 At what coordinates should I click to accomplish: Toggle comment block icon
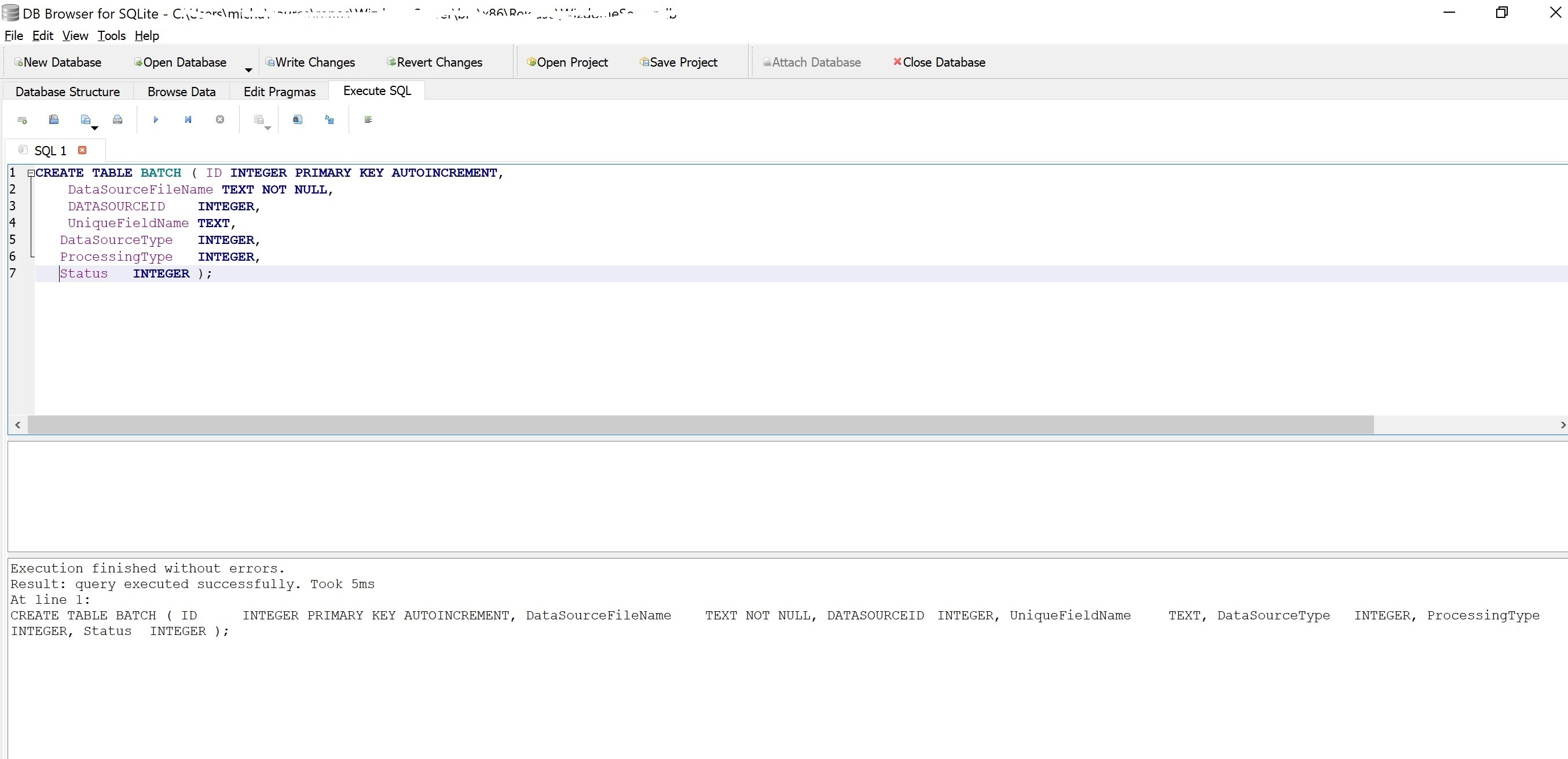click(x=368, y=119)
